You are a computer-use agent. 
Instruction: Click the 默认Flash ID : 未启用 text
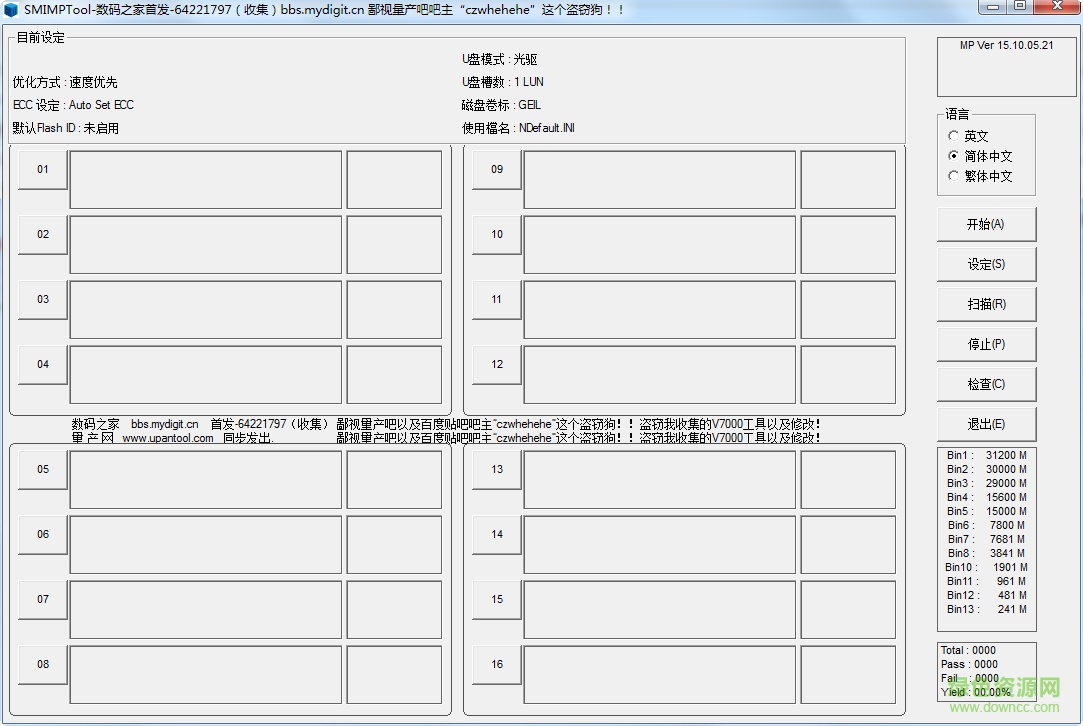(66, 128)
